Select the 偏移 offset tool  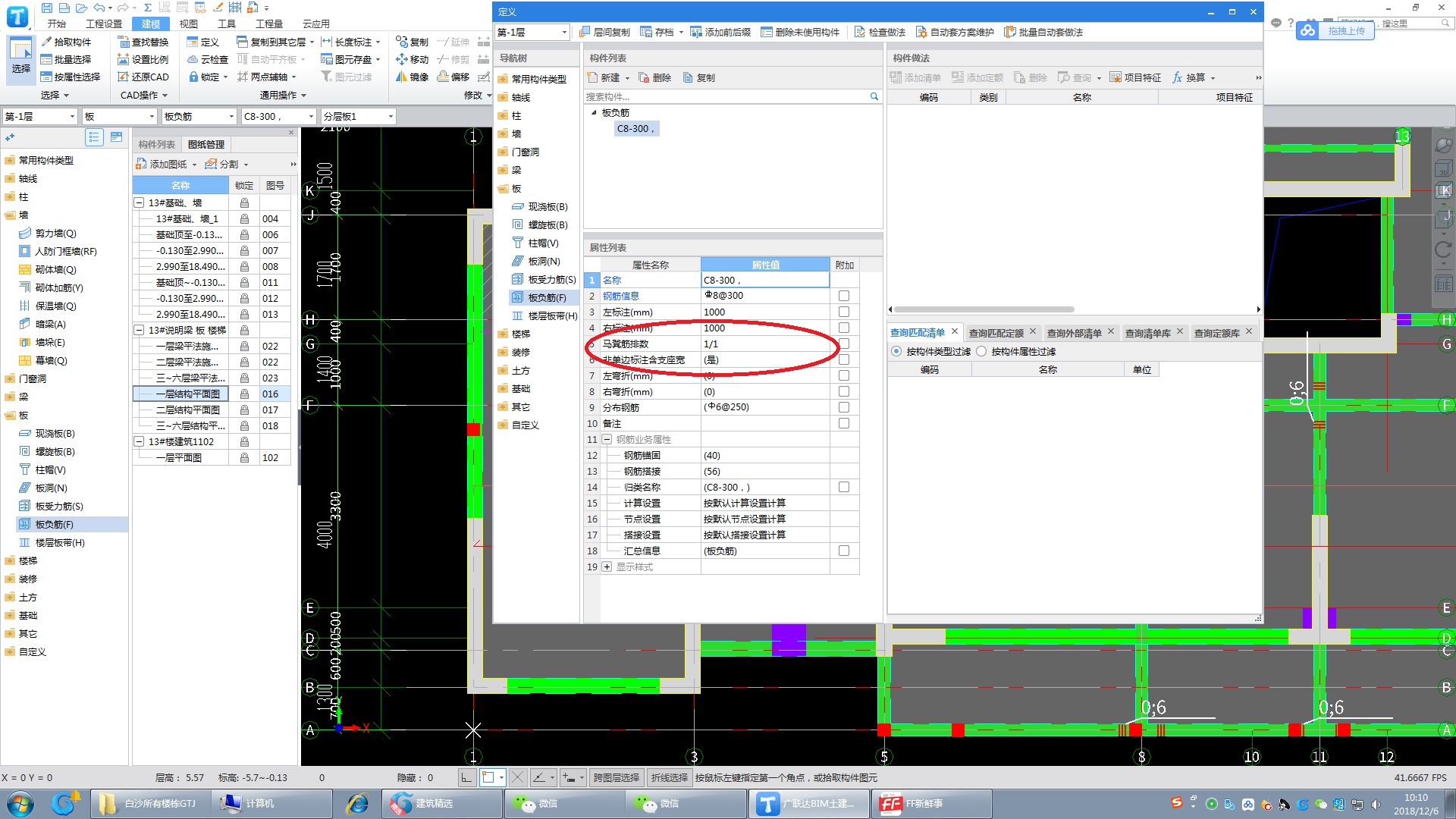click(x=453, y=77)
